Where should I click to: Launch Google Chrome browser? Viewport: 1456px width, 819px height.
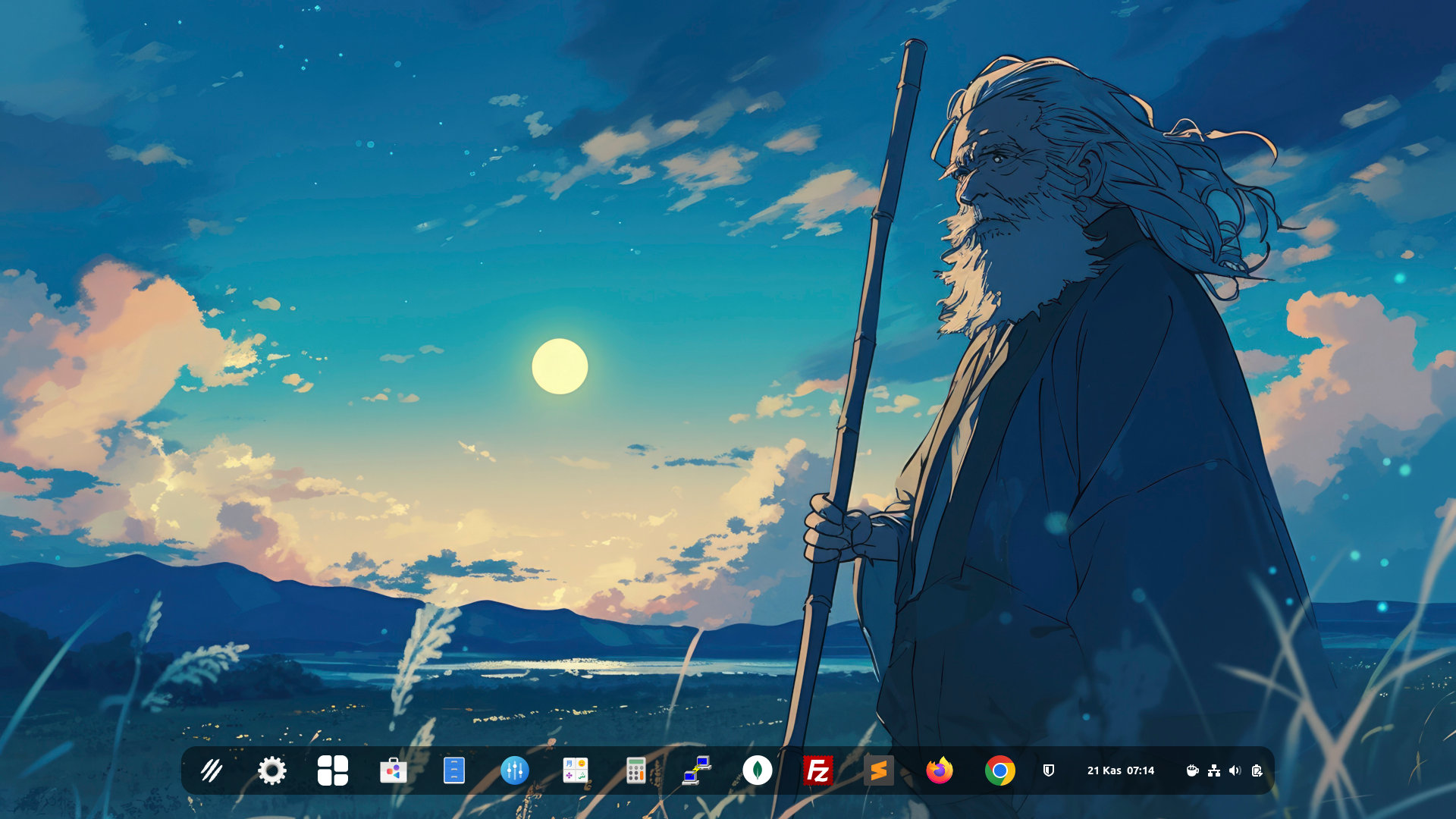point(1000,770)
